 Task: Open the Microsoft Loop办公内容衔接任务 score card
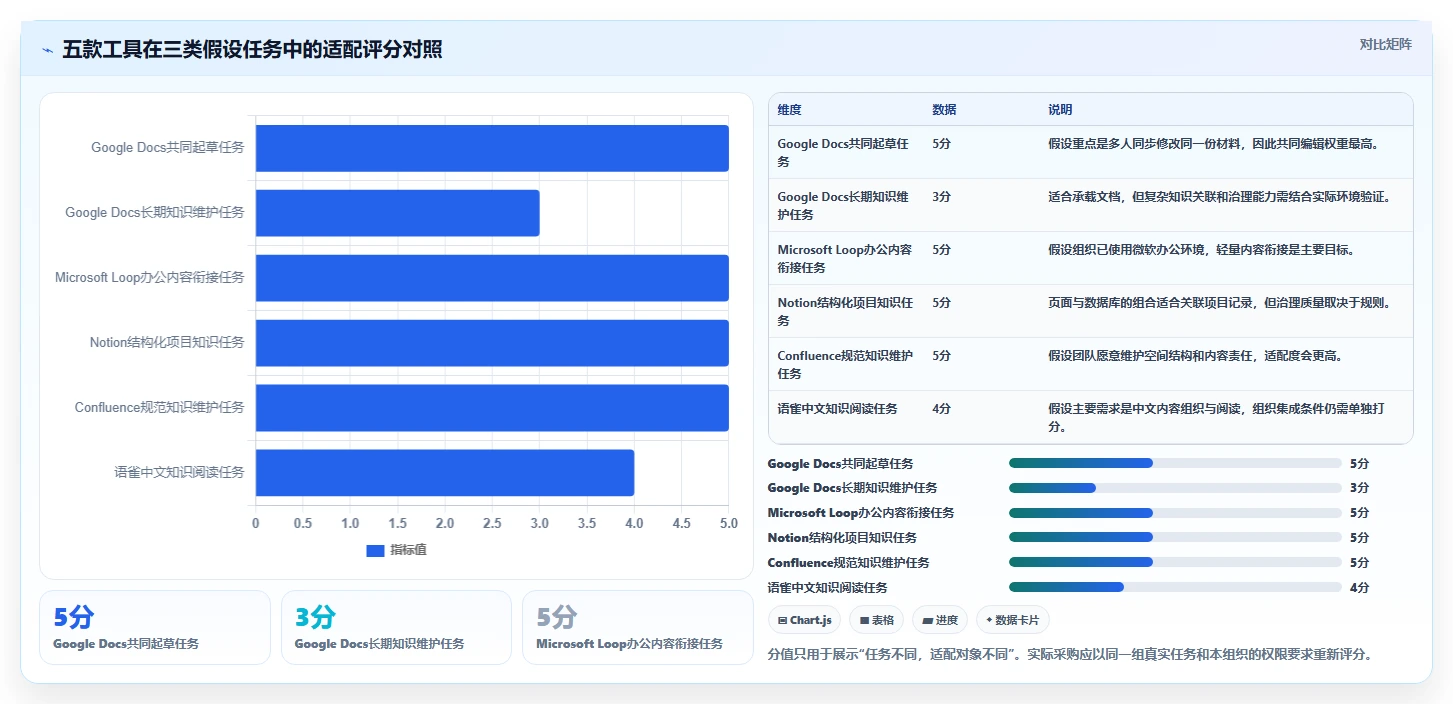tap(637, 627)
